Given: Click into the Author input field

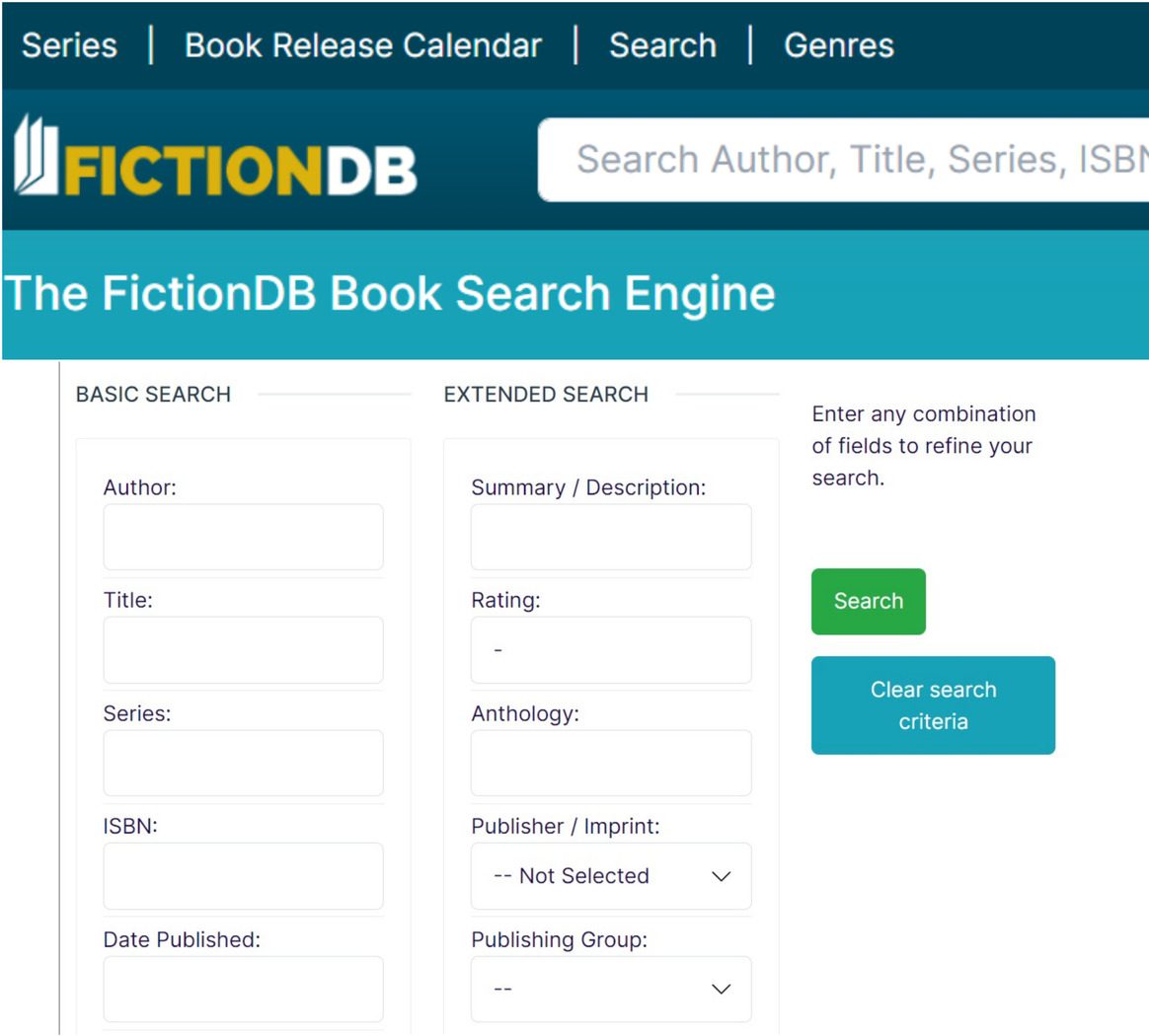Looking at the screenshot, I should point(242,537).
